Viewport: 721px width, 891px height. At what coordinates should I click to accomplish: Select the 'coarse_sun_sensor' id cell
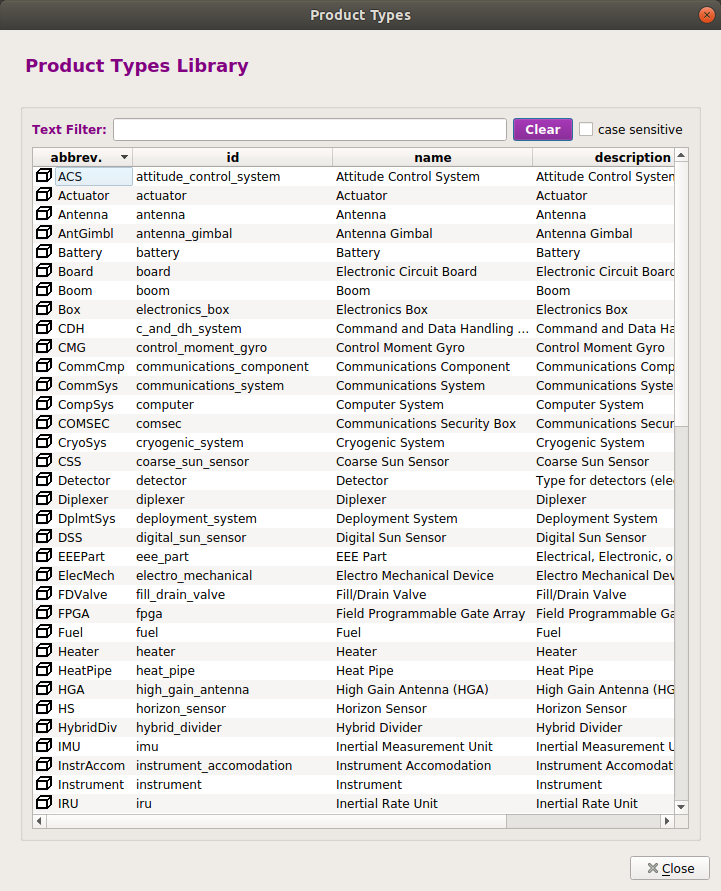pos(232,462)
